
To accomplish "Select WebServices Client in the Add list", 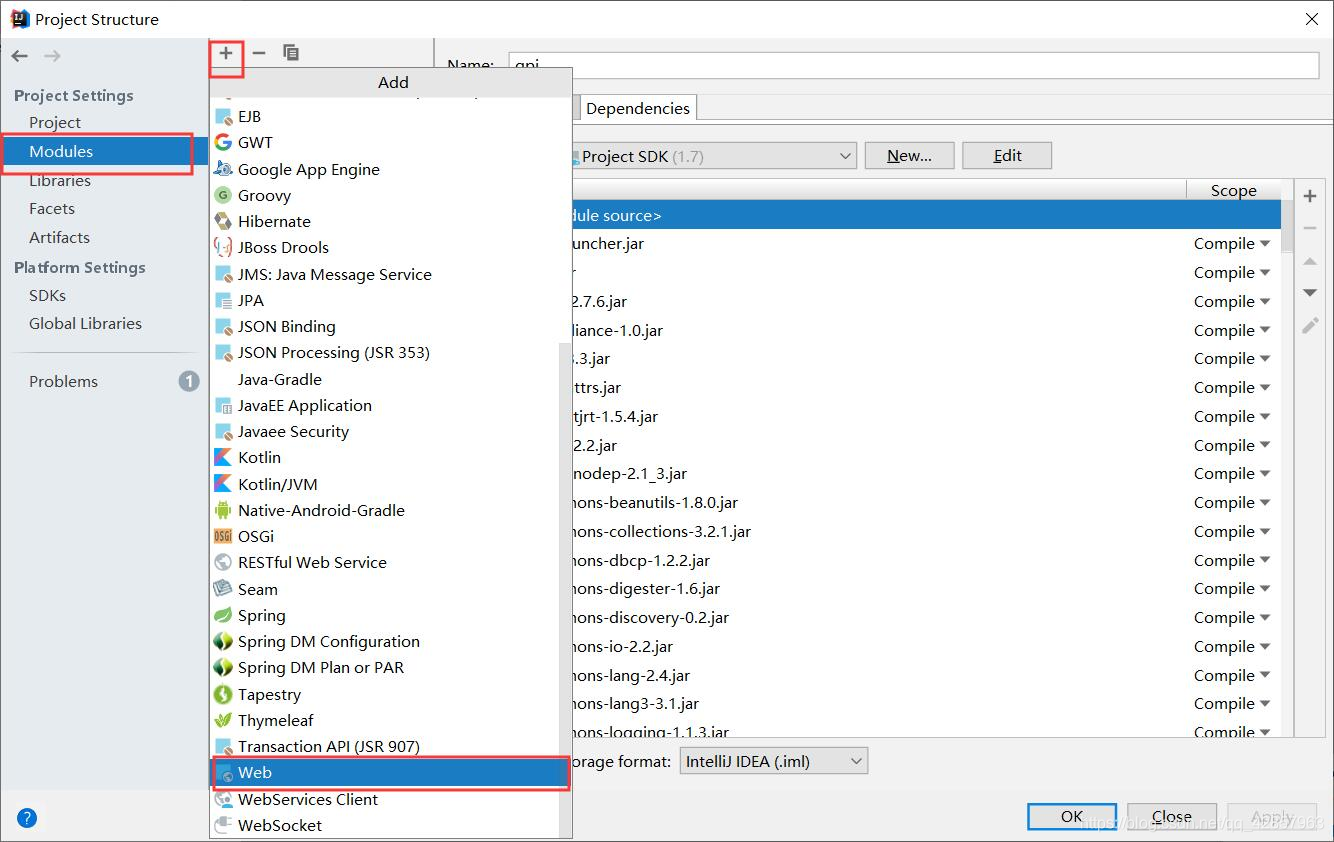I will pyautogui.click(x=385, y=799).
